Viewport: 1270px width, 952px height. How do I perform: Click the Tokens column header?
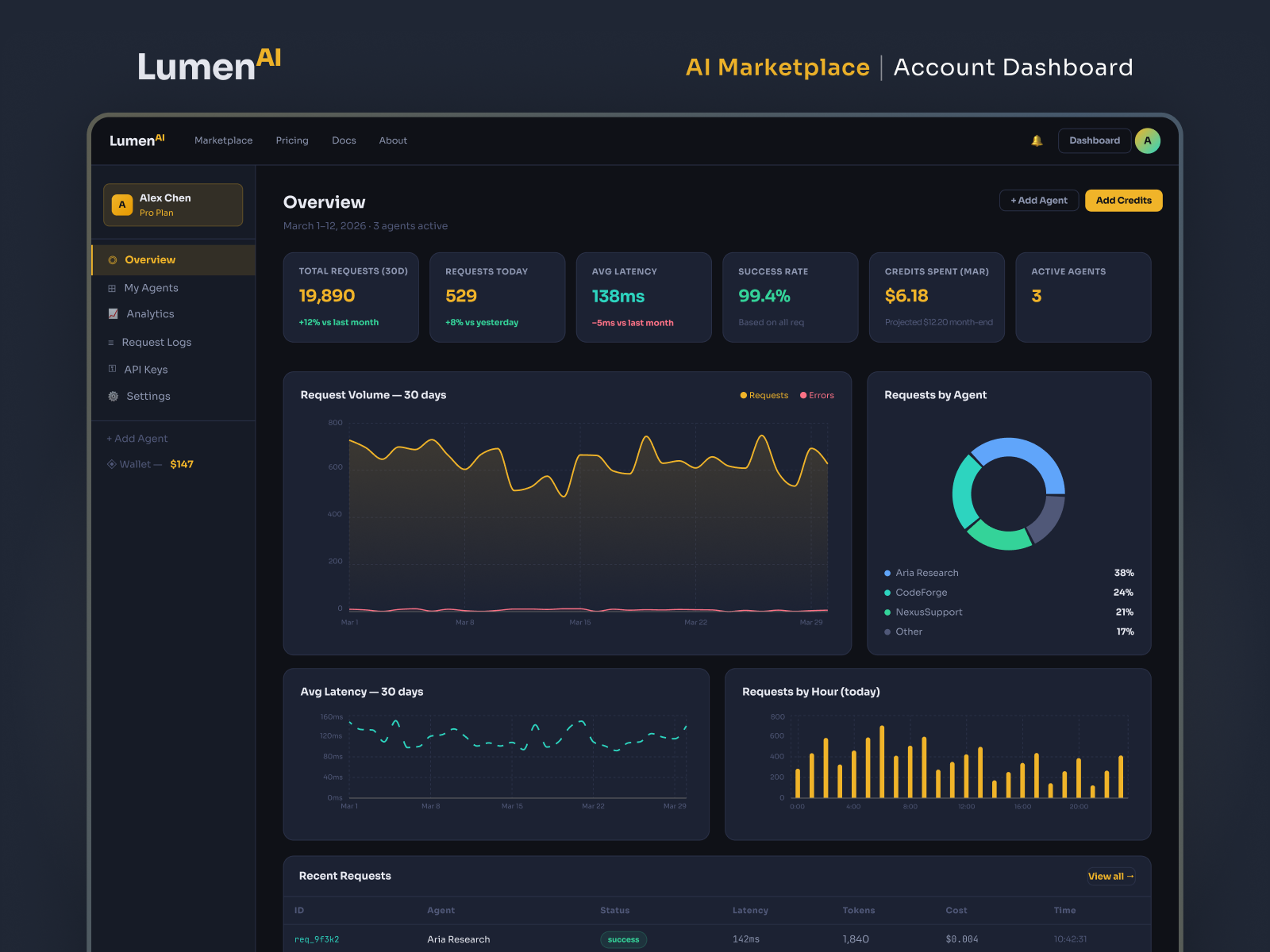pos(859,911)
